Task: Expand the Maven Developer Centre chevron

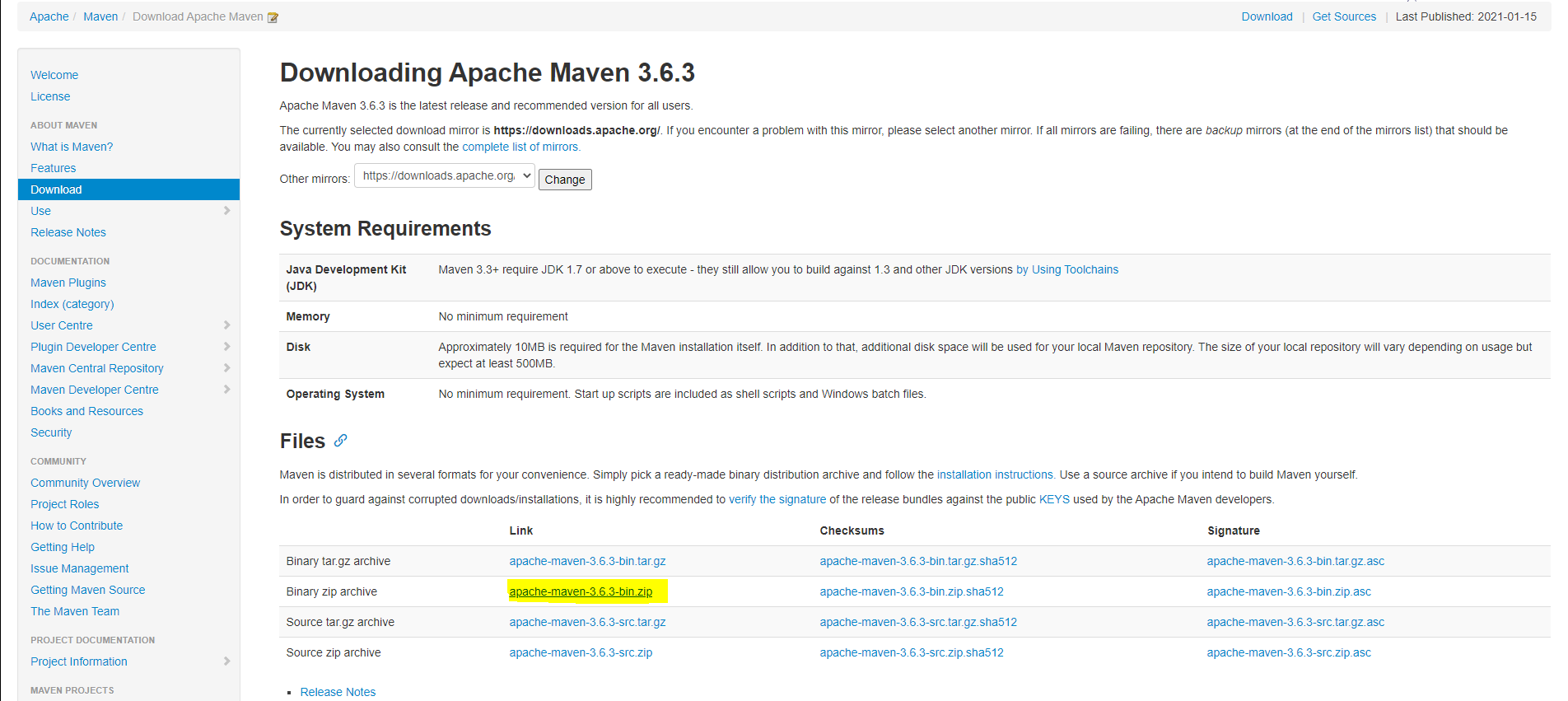Action: pos(226,390)
